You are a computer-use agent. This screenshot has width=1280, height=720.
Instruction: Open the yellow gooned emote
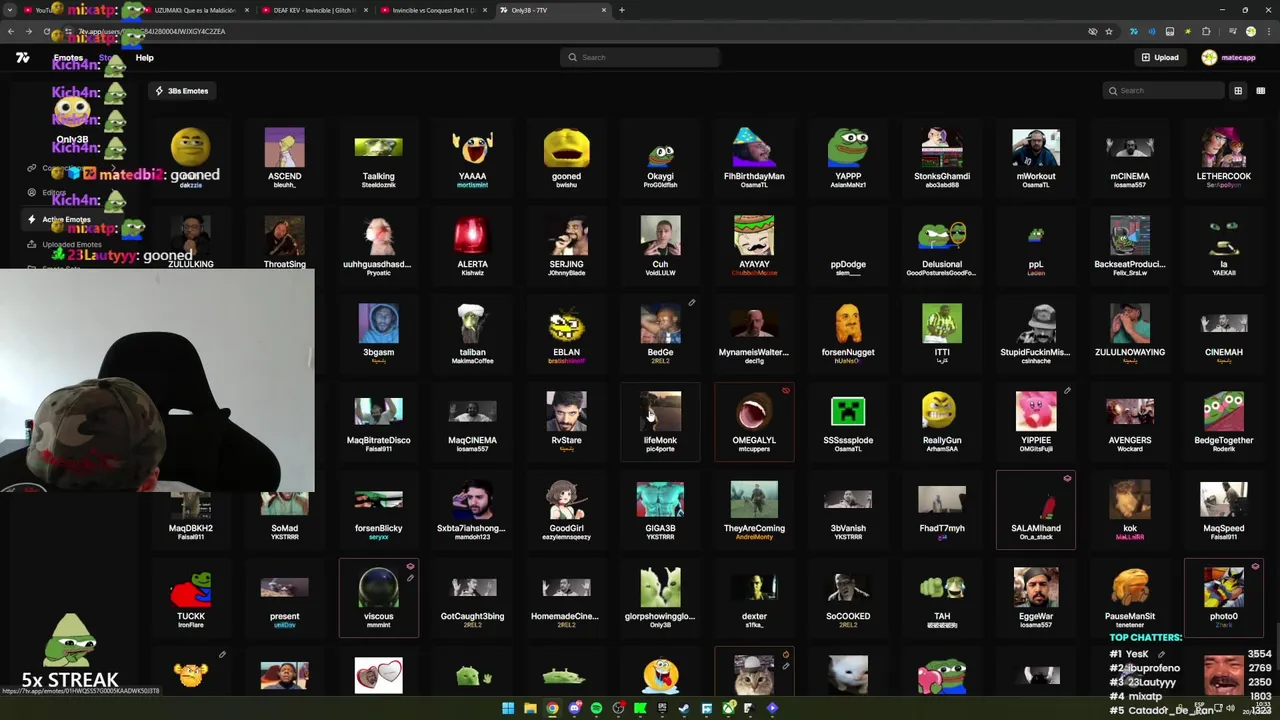(x=566, y=158)
